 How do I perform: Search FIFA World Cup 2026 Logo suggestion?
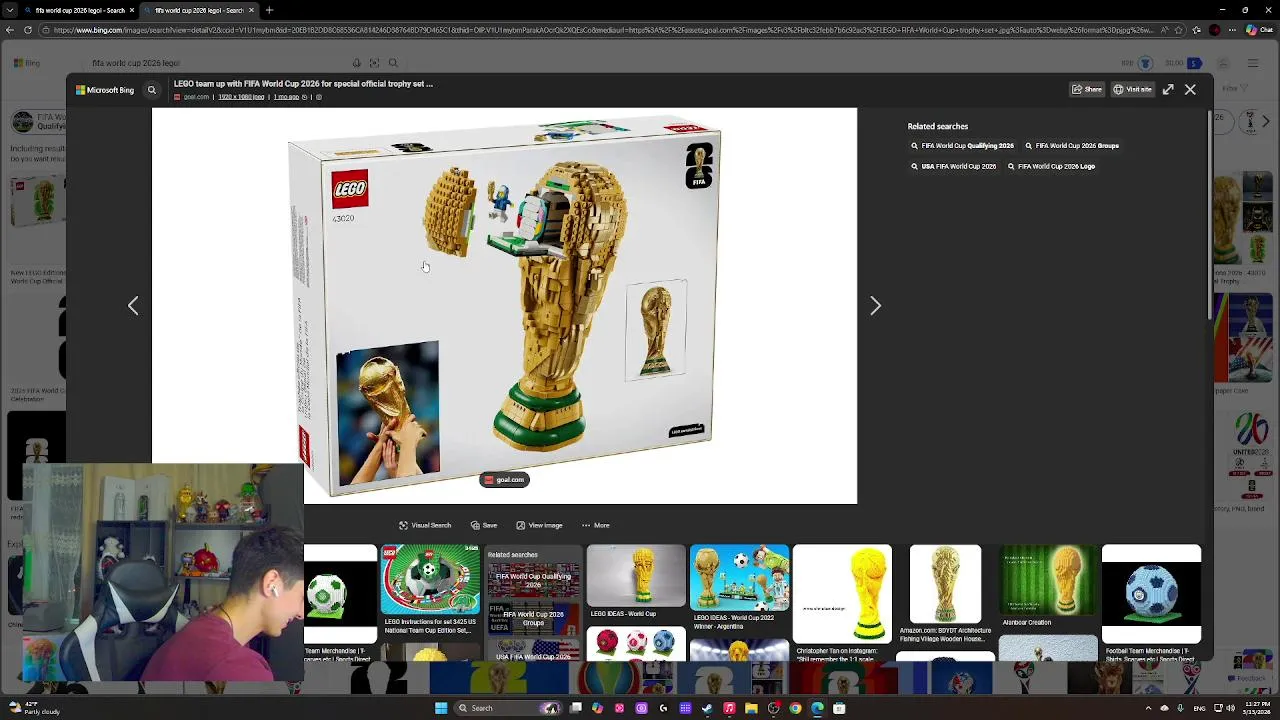[x=1051, y=167]
